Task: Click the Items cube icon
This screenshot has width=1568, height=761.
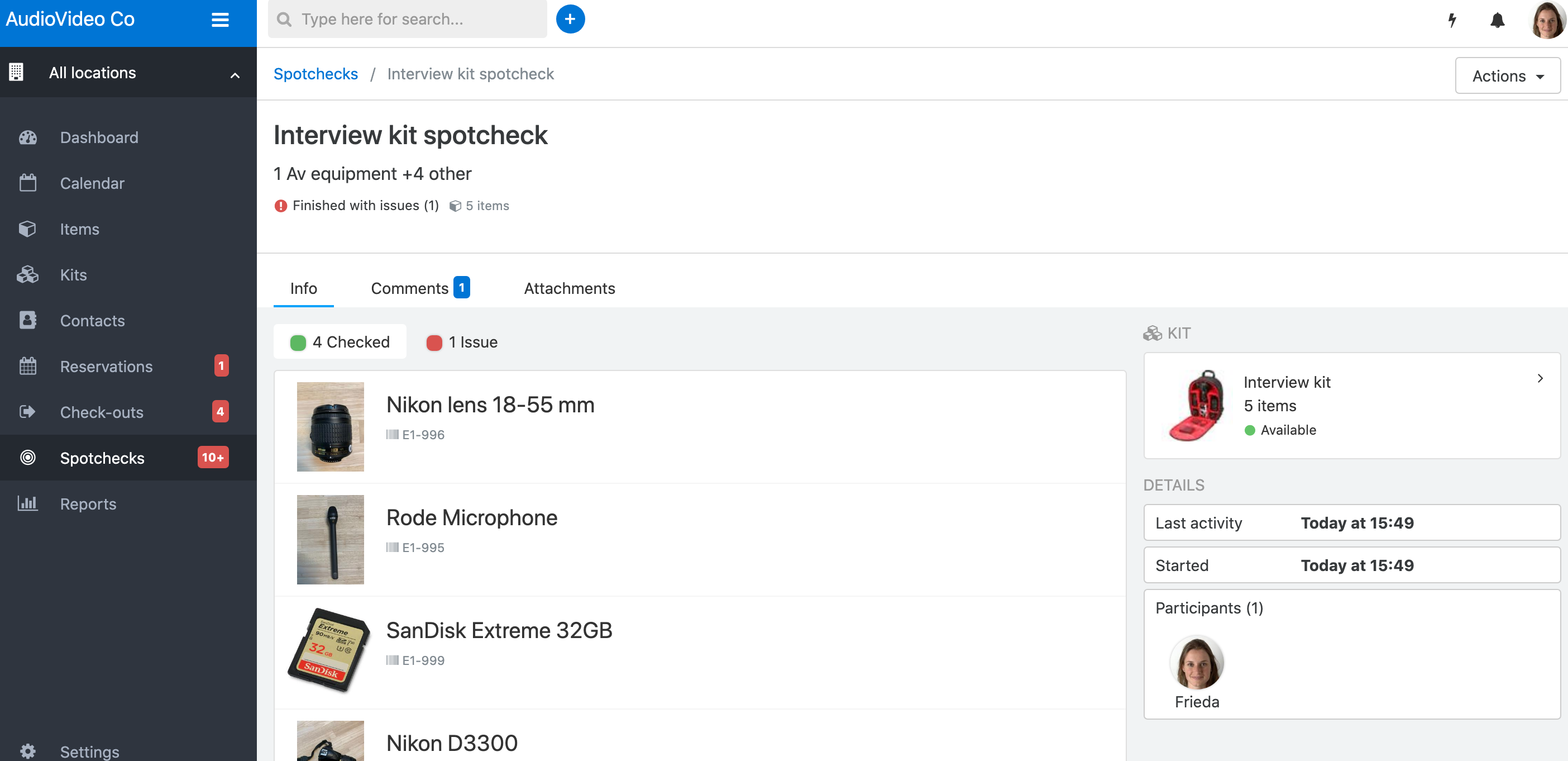Action: pyautogui.click(x=28, y=229)
